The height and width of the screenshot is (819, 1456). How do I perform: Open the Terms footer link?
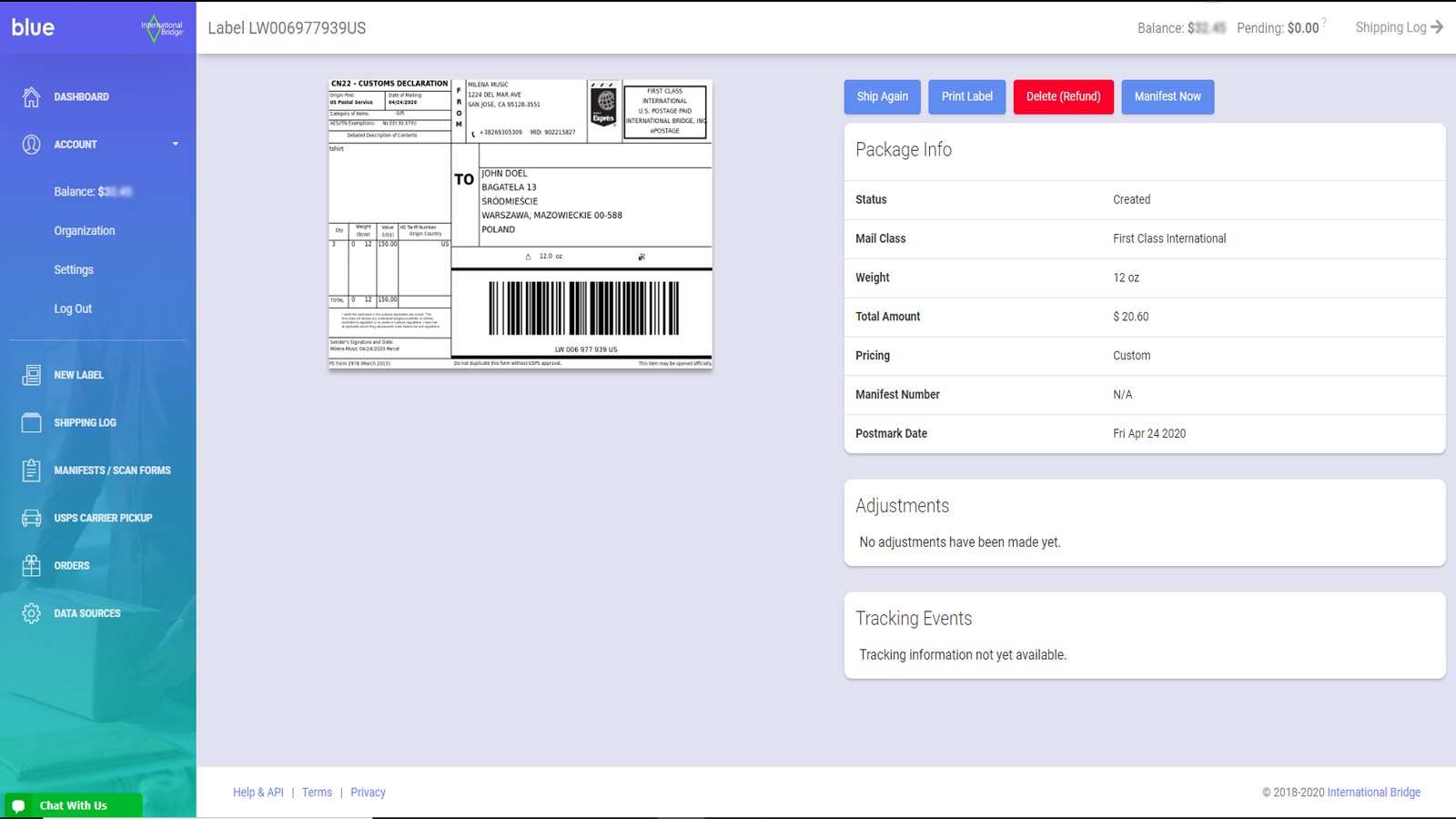click(x=317, y=793)
